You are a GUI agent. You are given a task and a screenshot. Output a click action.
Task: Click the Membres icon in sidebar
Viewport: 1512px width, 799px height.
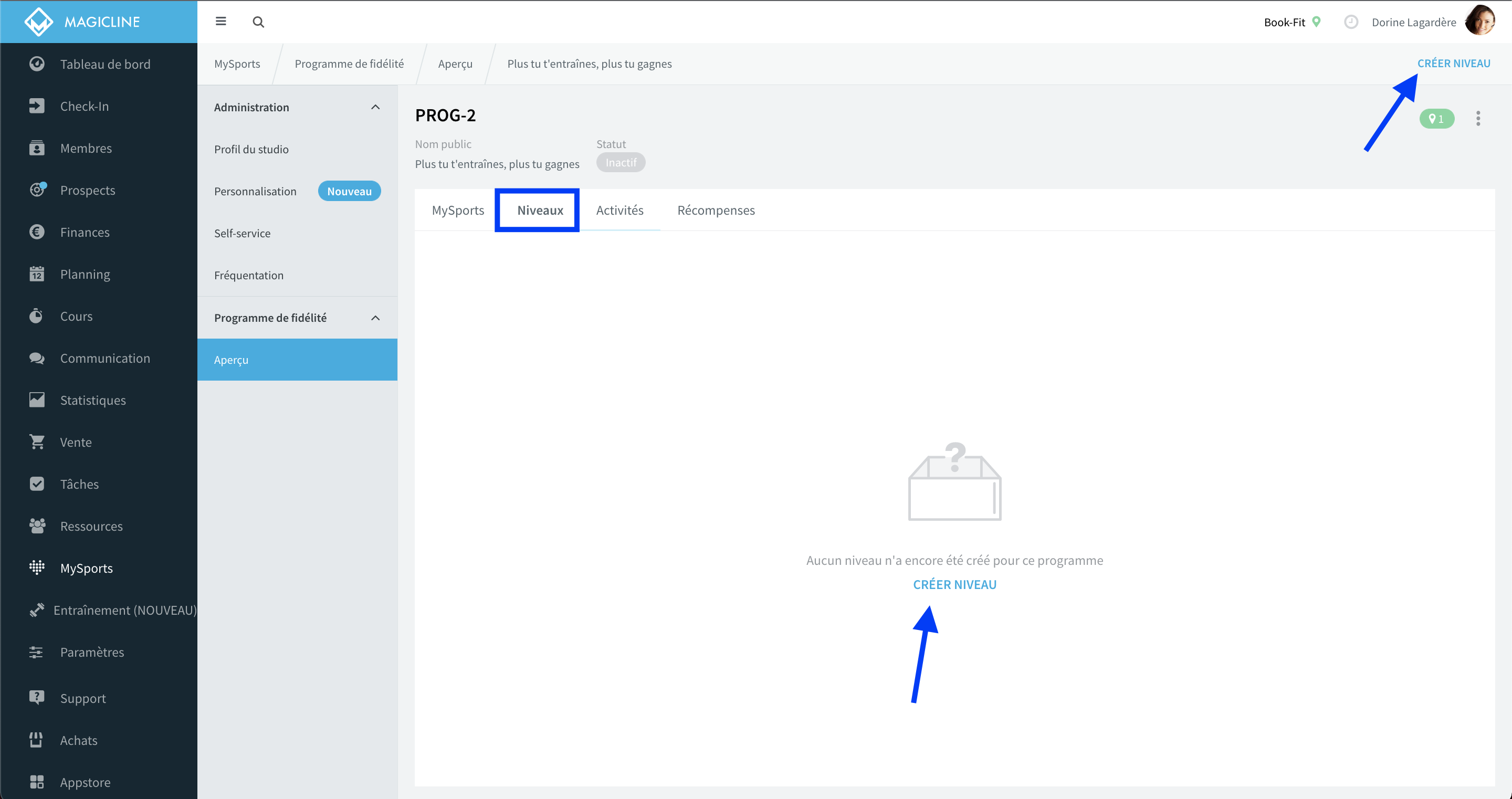pos(37,148)
